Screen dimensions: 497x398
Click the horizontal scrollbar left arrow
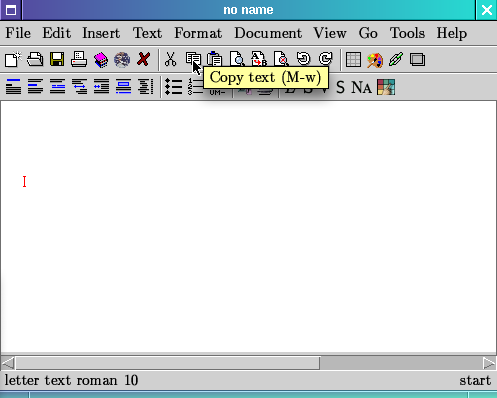pyautogui.click(x=8, y=363)
